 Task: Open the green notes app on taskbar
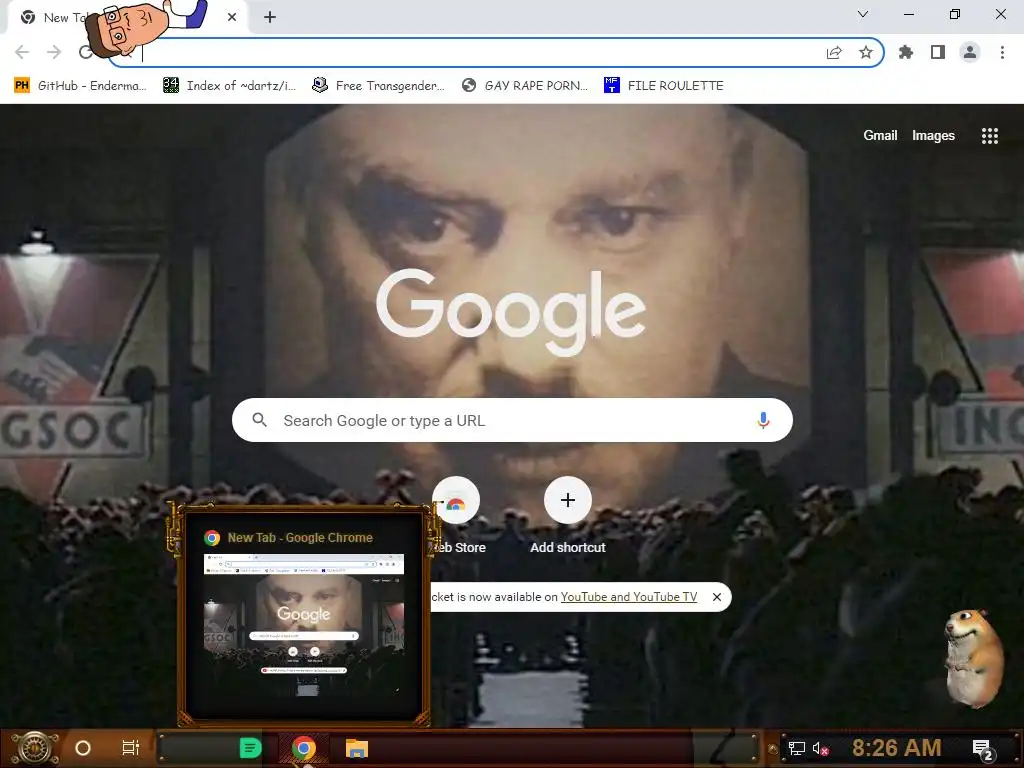coord(250,748)
